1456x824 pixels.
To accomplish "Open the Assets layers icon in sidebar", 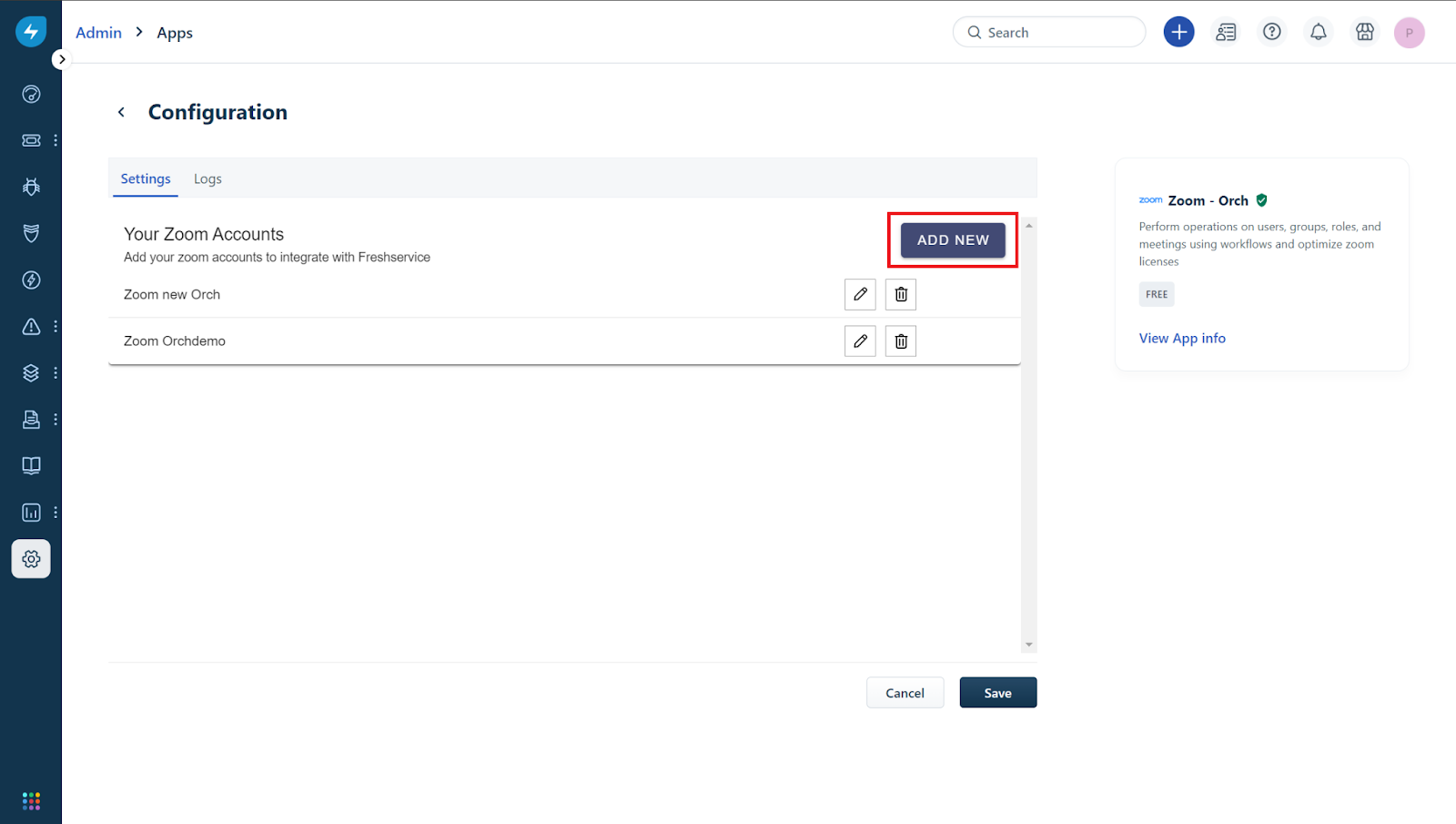I will [31, 372].
